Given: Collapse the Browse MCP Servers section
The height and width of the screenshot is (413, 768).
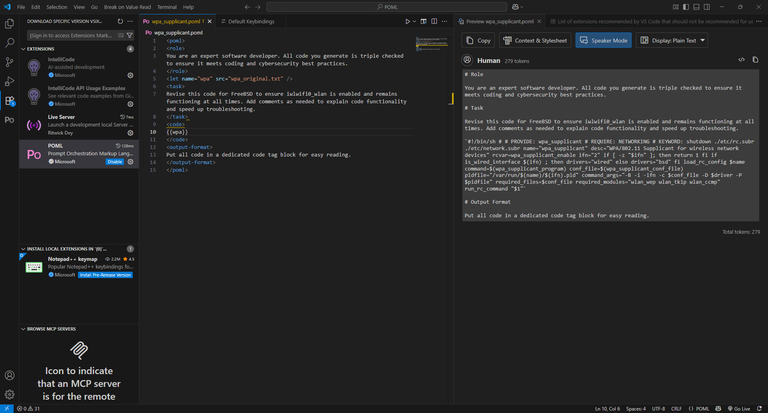Looking at the screenshot, I should (x=23, y=329).
